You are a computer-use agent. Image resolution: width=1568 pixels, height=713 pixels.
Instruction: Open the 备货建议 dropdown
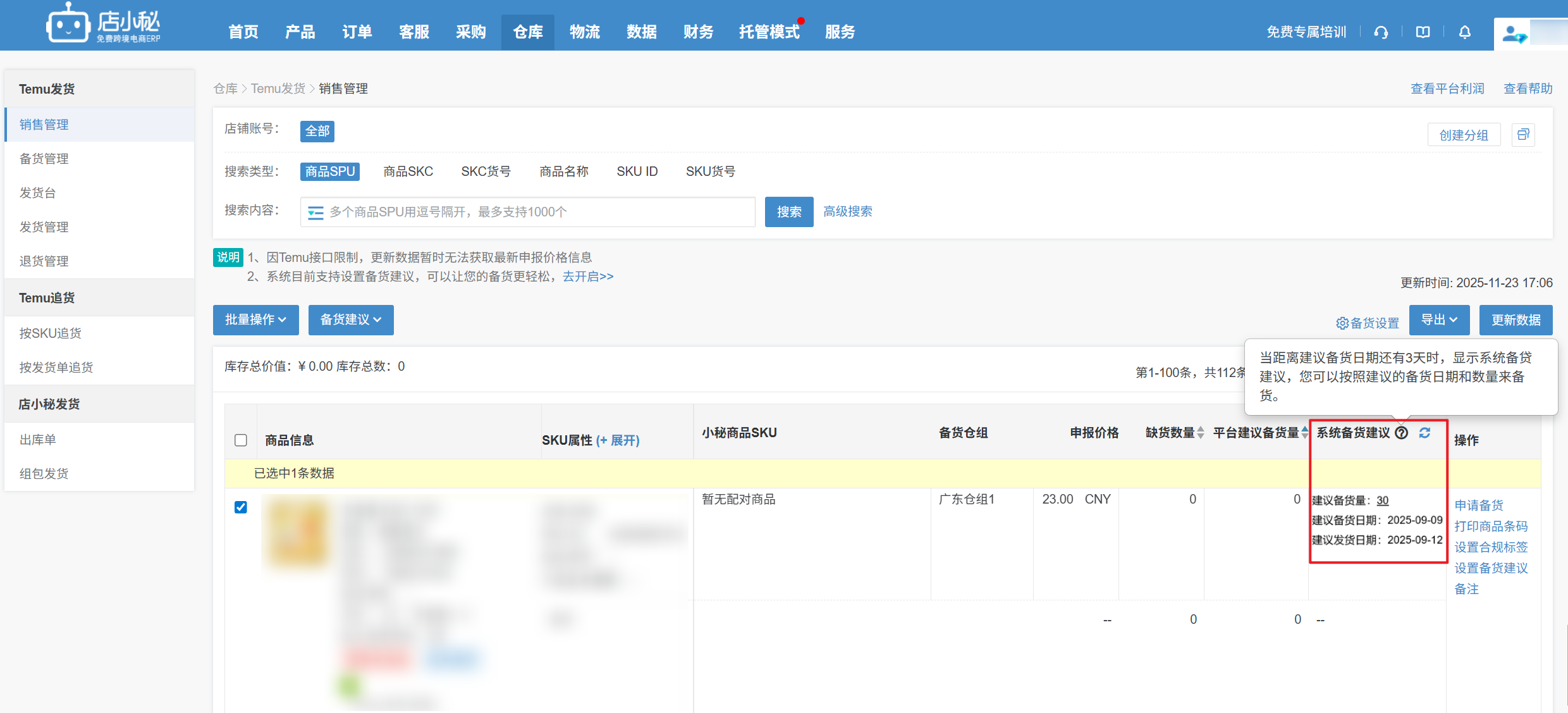point(351,320)
